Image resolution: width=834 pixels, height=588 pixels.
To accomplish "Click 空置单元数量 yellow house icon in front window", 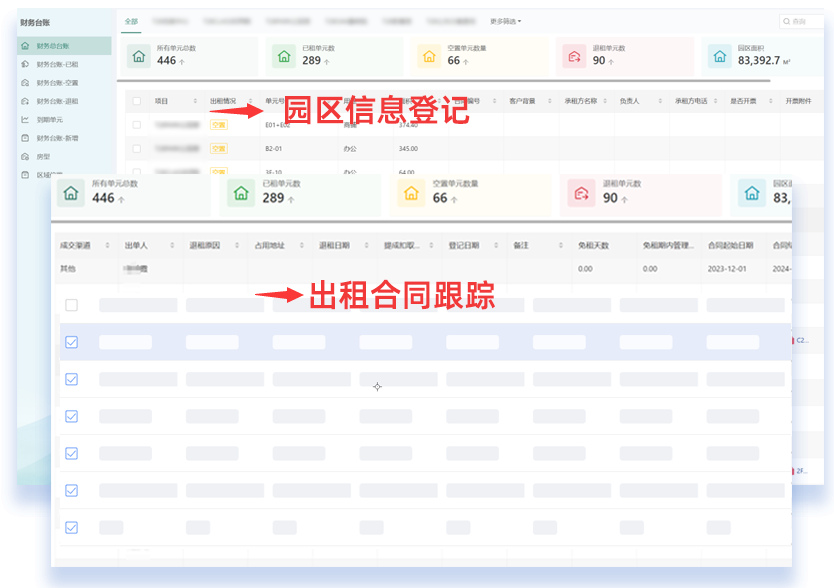I will click(x=411, y=193).
